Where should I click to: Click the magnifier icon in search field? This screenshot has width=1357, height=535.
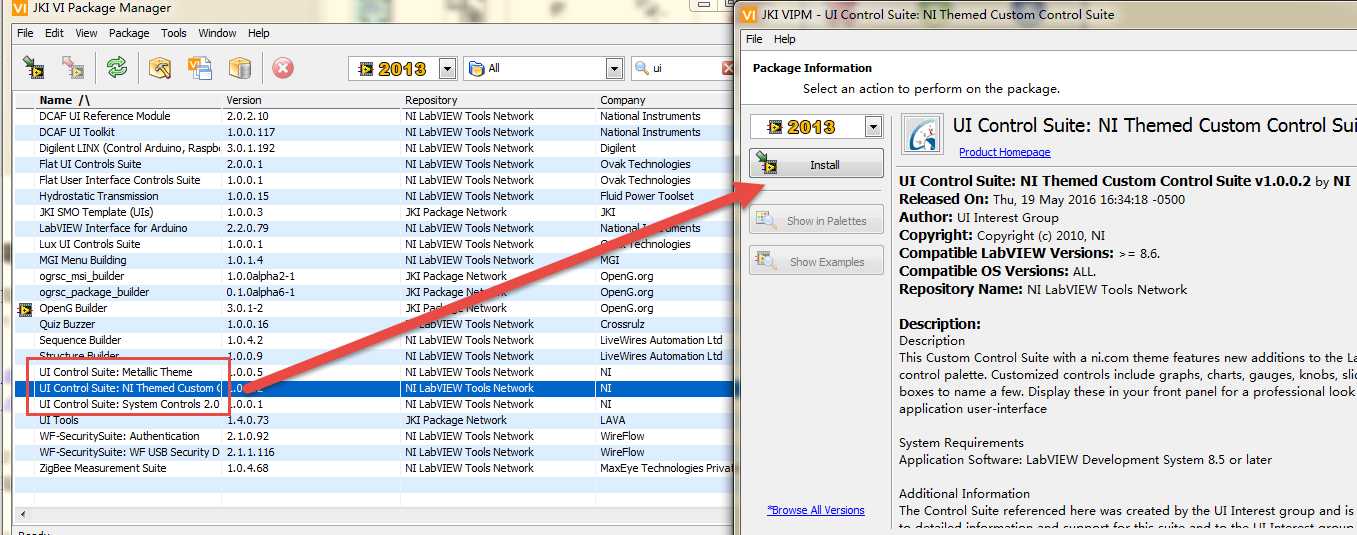643,69
